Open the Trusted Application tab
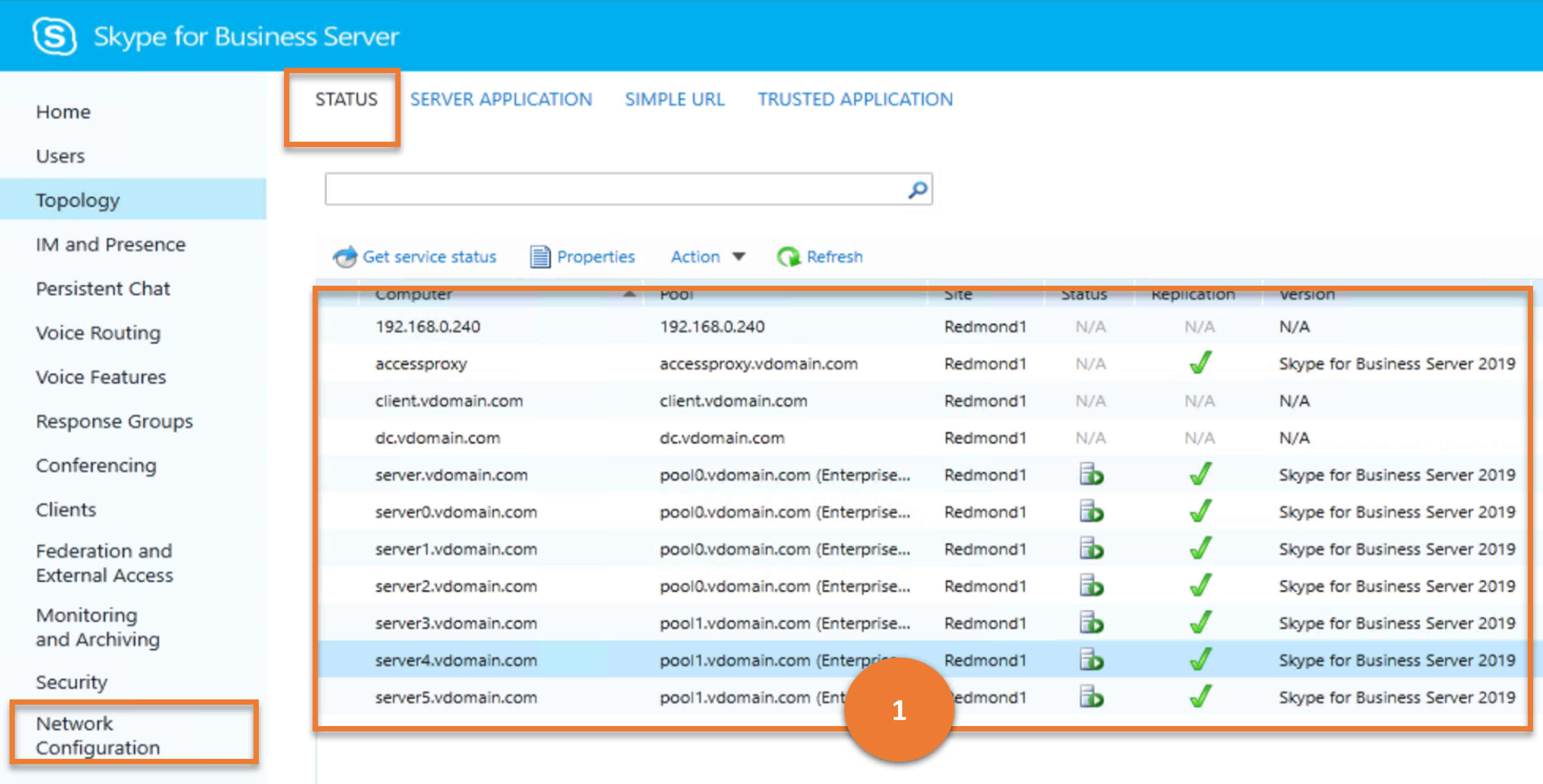1543x784 pixels. point(855,99)
